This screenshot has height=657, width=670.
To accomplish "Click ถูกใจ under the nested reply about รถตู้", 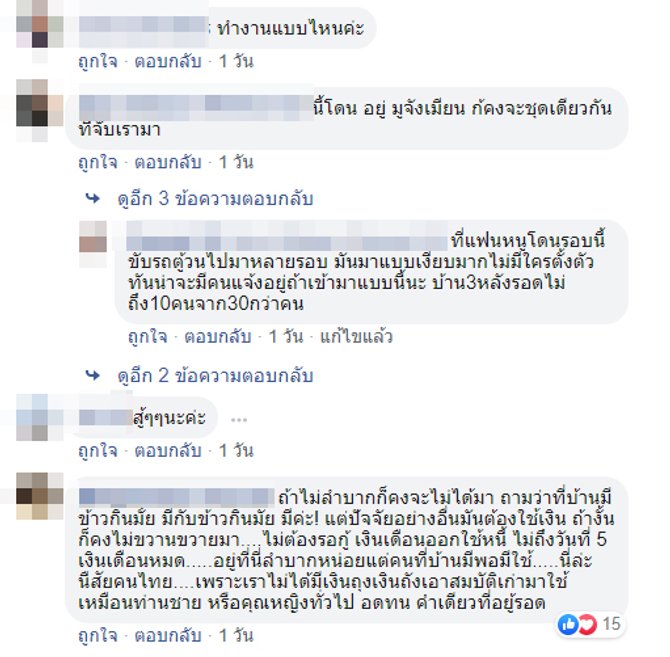I will pos(147,337).
